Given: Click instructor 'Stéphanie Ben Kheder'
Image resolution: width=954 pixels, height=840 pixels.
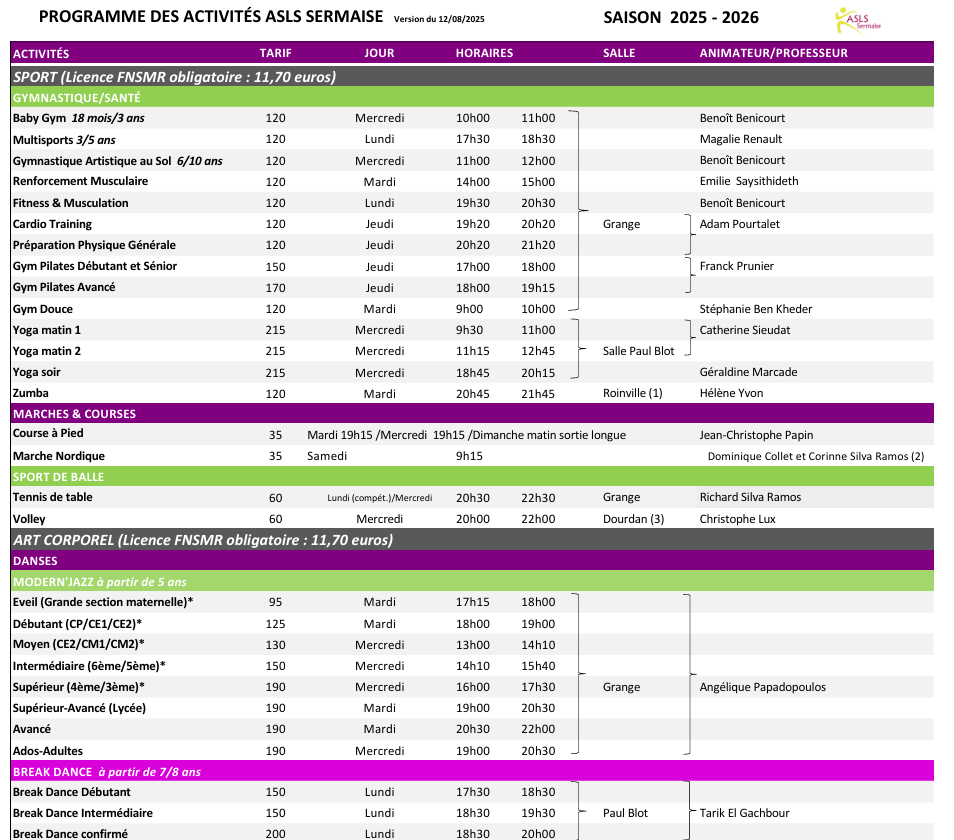Looking at the screenshot, I should coord(756,309).
